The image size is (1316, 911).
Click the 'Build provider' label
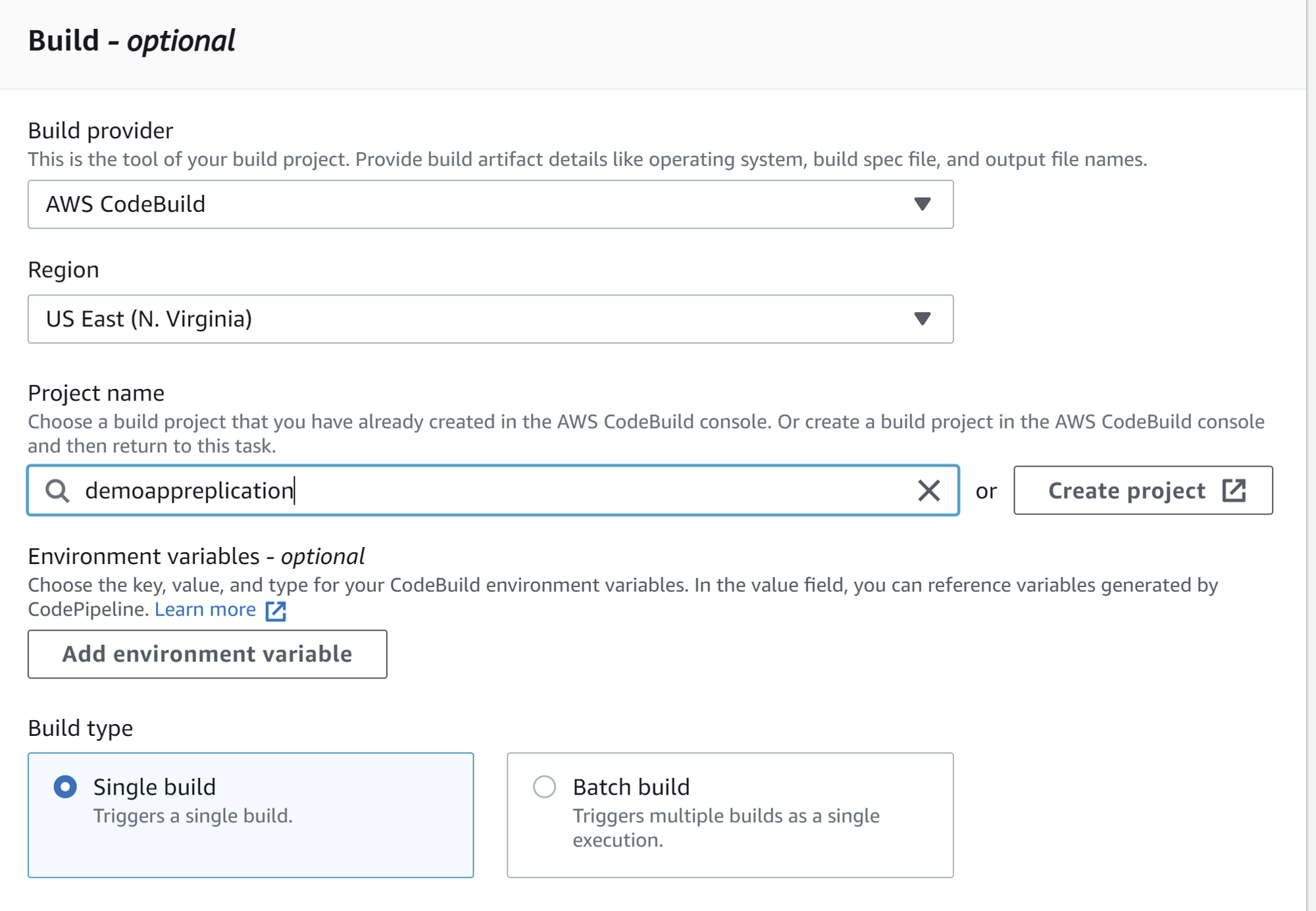tap(100, 130)
